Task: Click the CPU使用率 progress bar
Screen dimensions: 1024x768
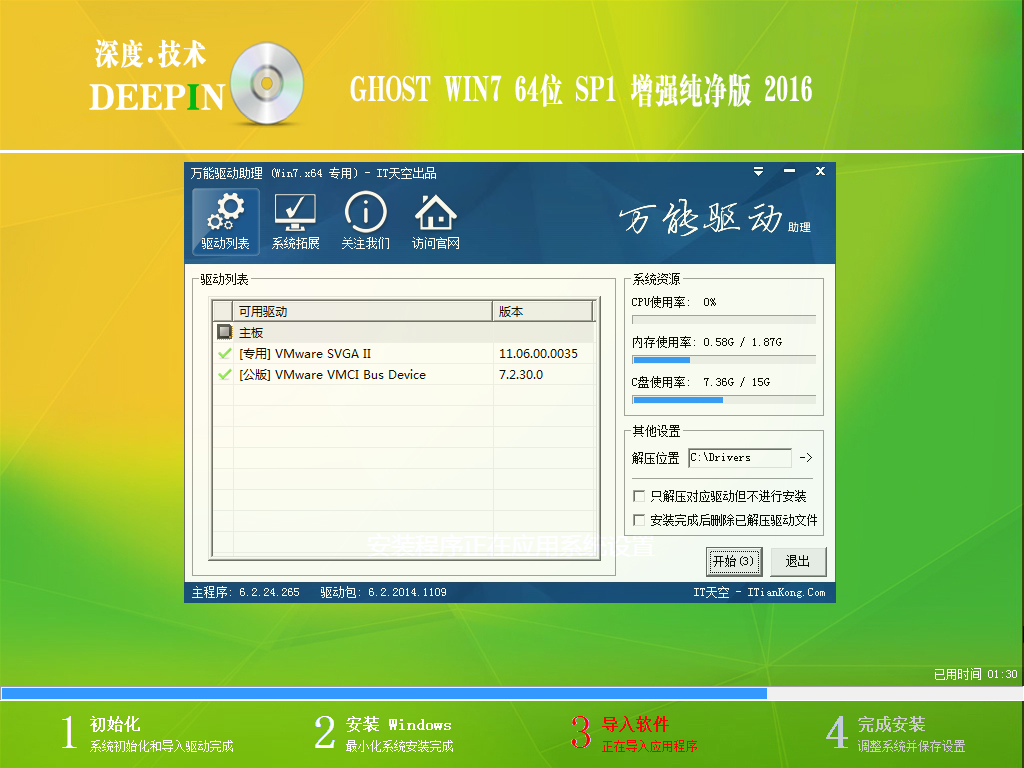Action: point(724,320)
